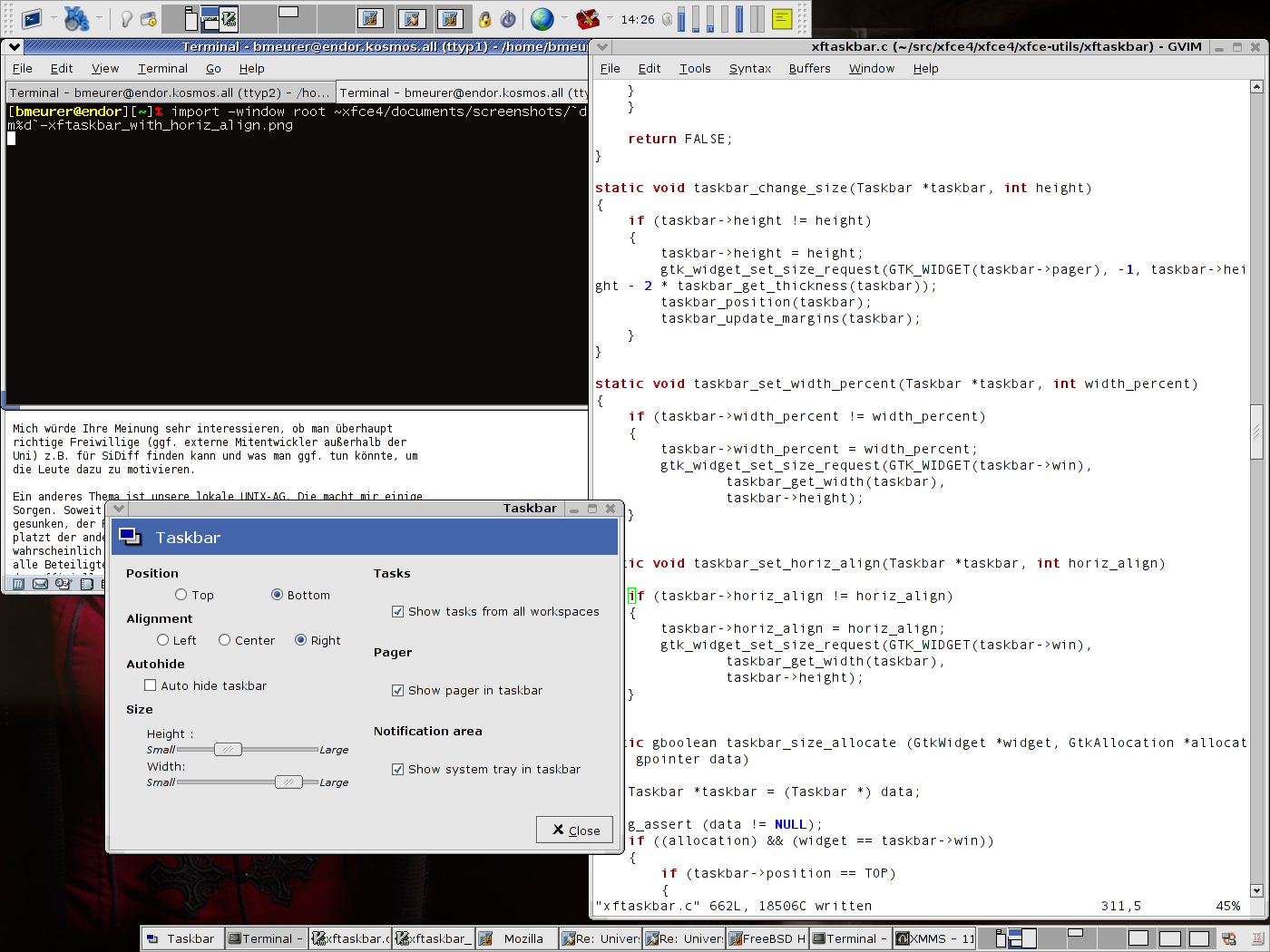The height and width of the screenshot is (952, 1270).
Task: Click the system tray icon near bottom-right corner
Action: [1229, 938]
